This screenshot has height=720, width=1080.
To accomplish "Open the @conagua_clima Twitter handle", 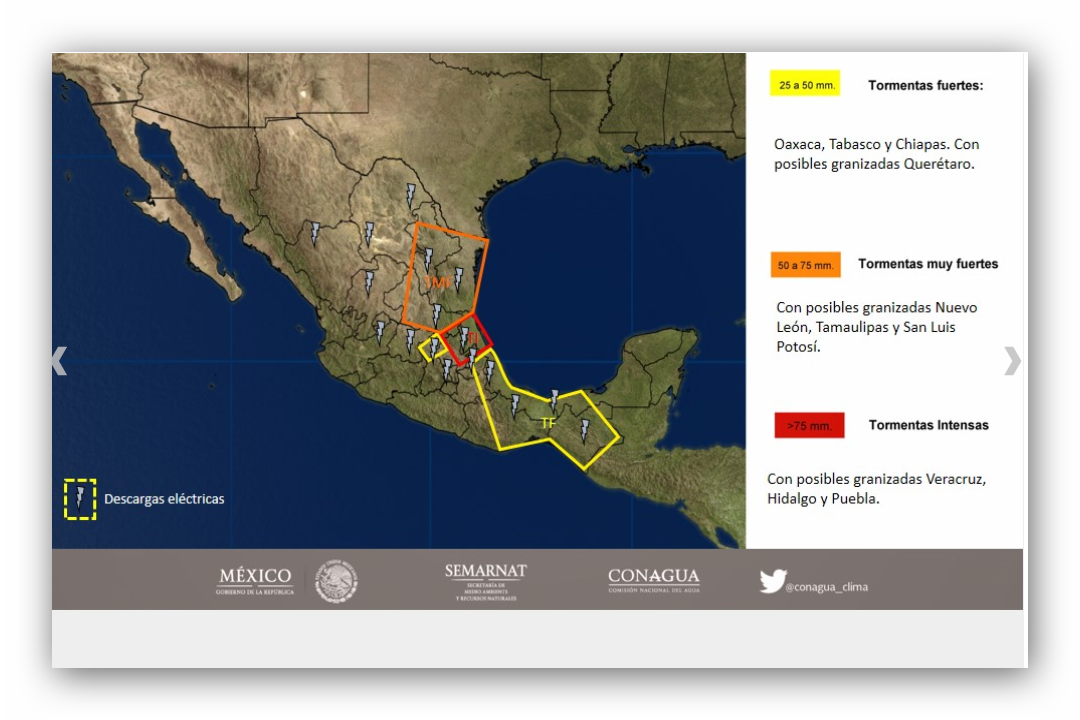I will (x=826, y=587).
